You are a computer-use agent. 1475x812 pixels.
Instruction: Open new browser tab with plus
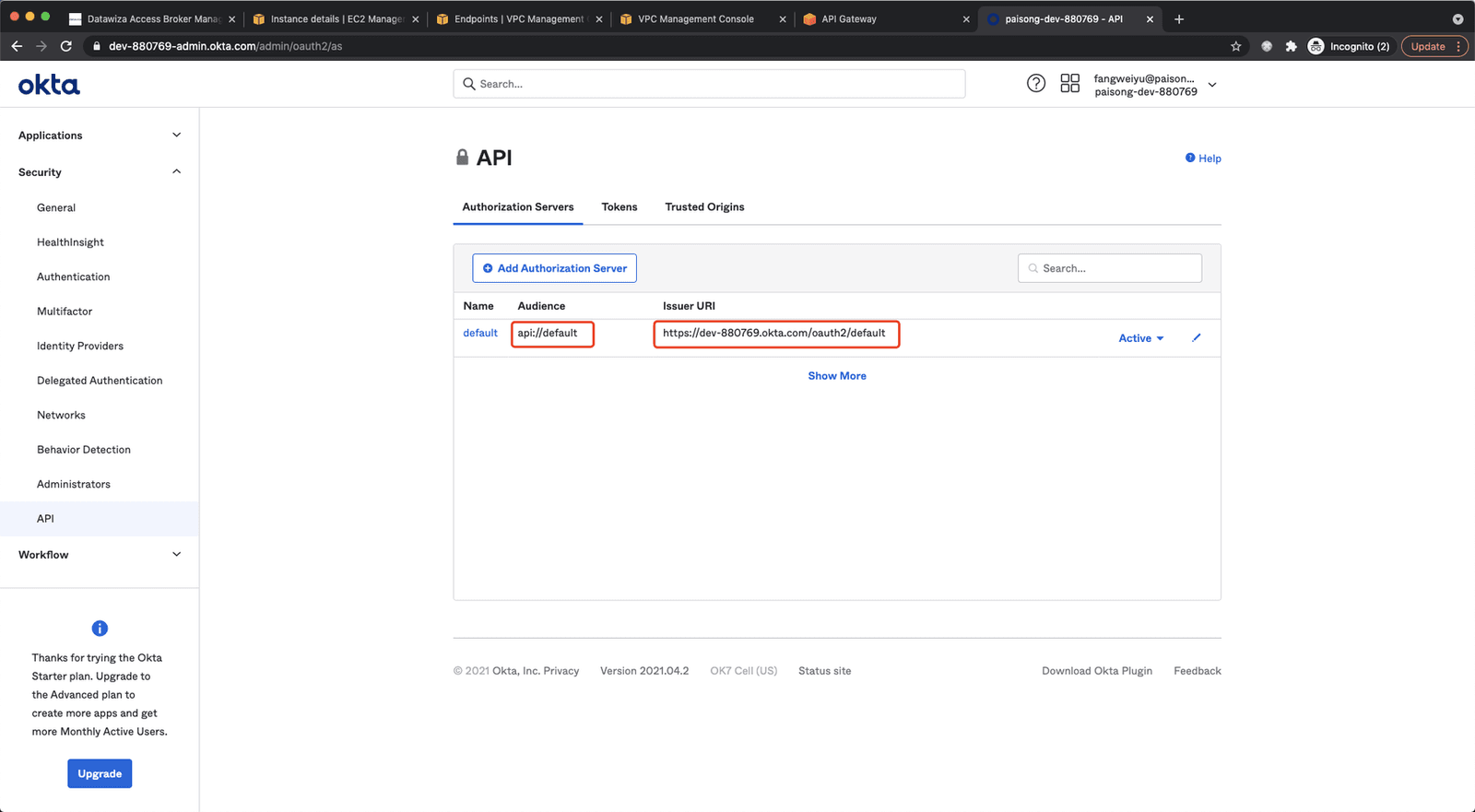click(1178, 18)
